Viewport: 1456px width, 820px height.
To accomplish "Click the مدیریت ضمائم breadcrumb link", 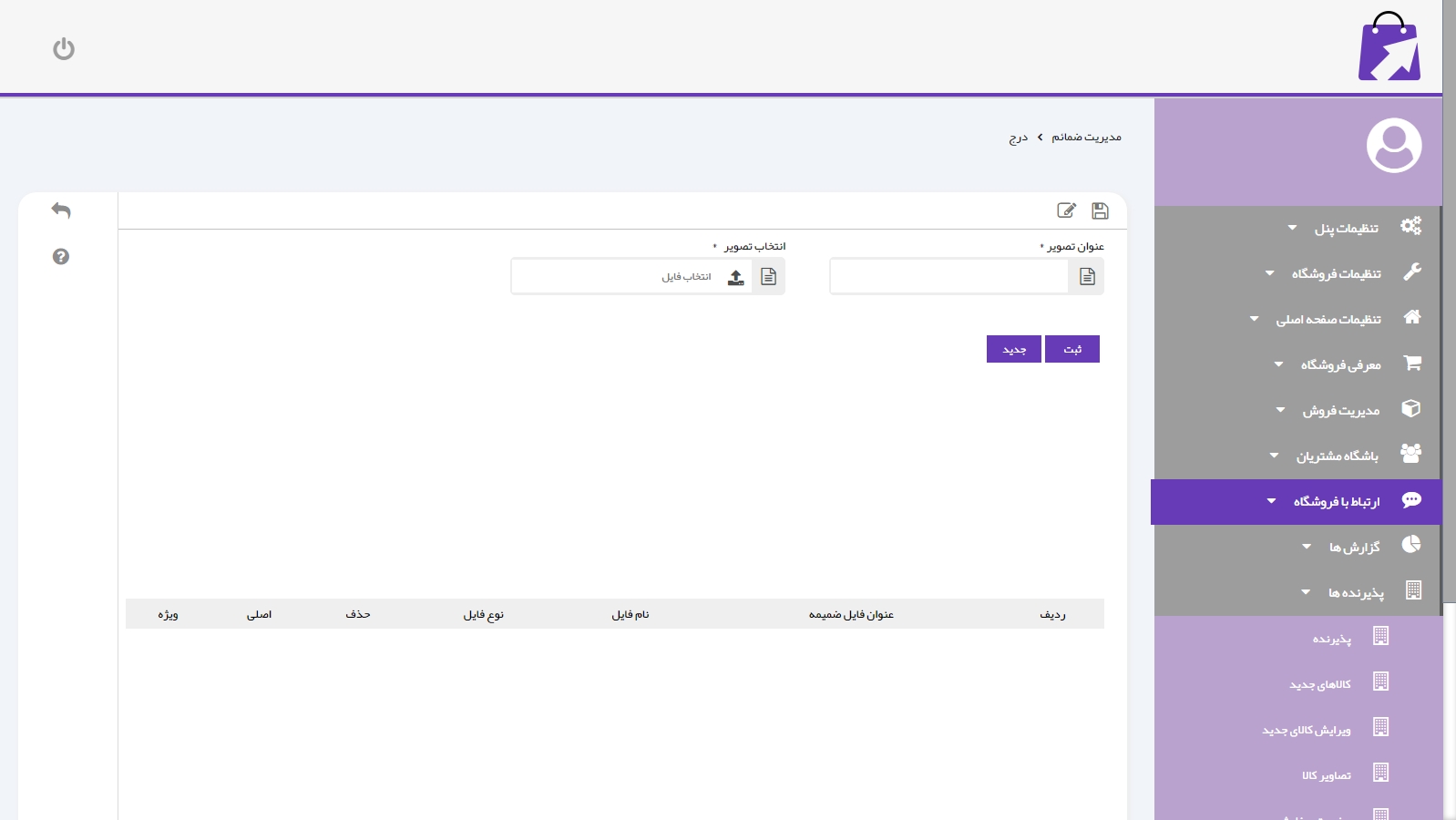I will (x=1086, y=138).
